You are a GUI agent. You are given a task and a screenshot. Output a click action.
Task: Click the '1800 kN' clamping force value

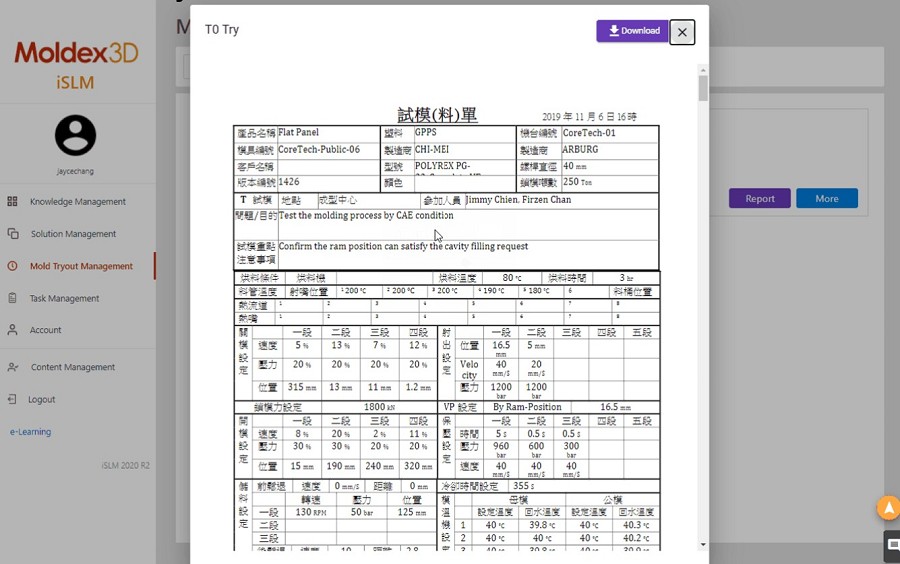coord(379,407)
